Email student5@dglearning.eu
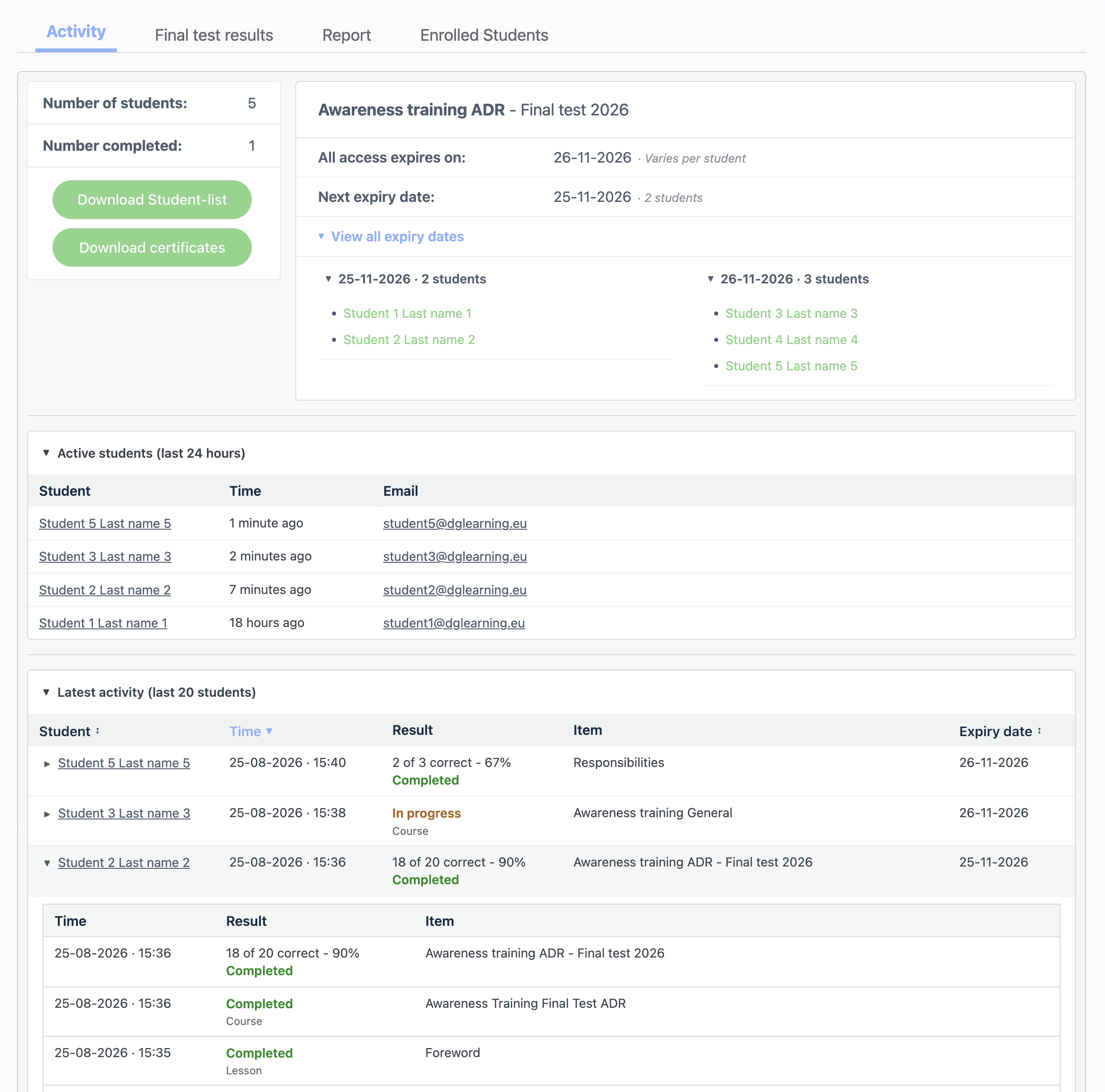Screen dimensions: 1105x1092 point(455,524)
